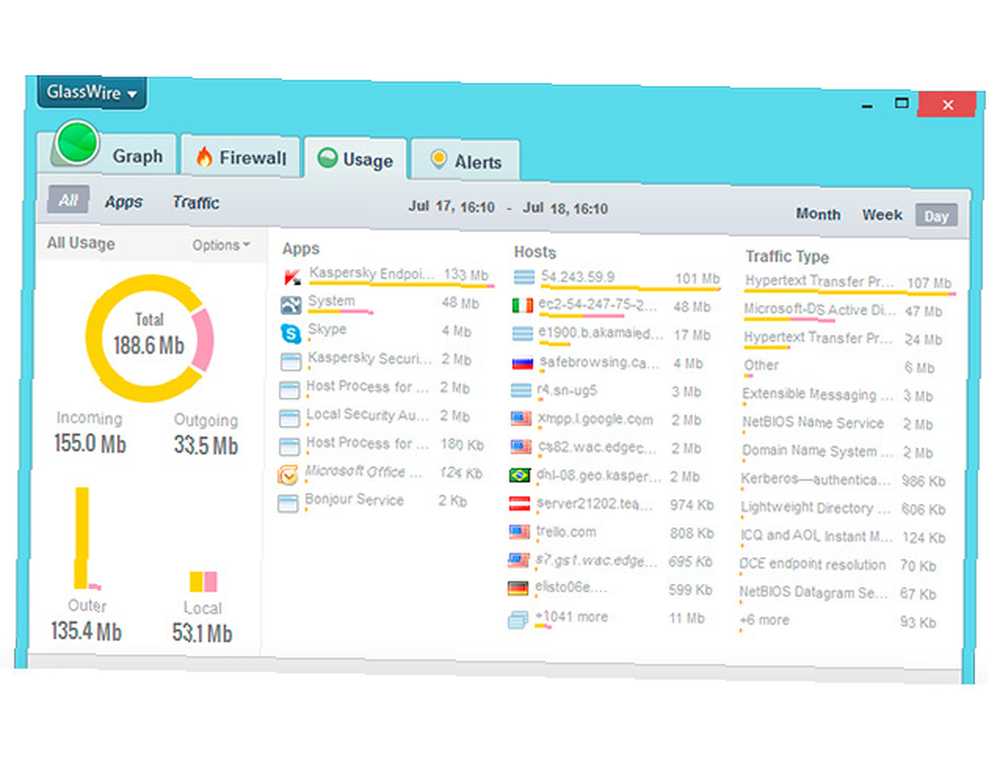Viewport: 1000px width, 758px height.
Task: Select the 180 Kb Host Process row
Action: click(x=382, y=444)
